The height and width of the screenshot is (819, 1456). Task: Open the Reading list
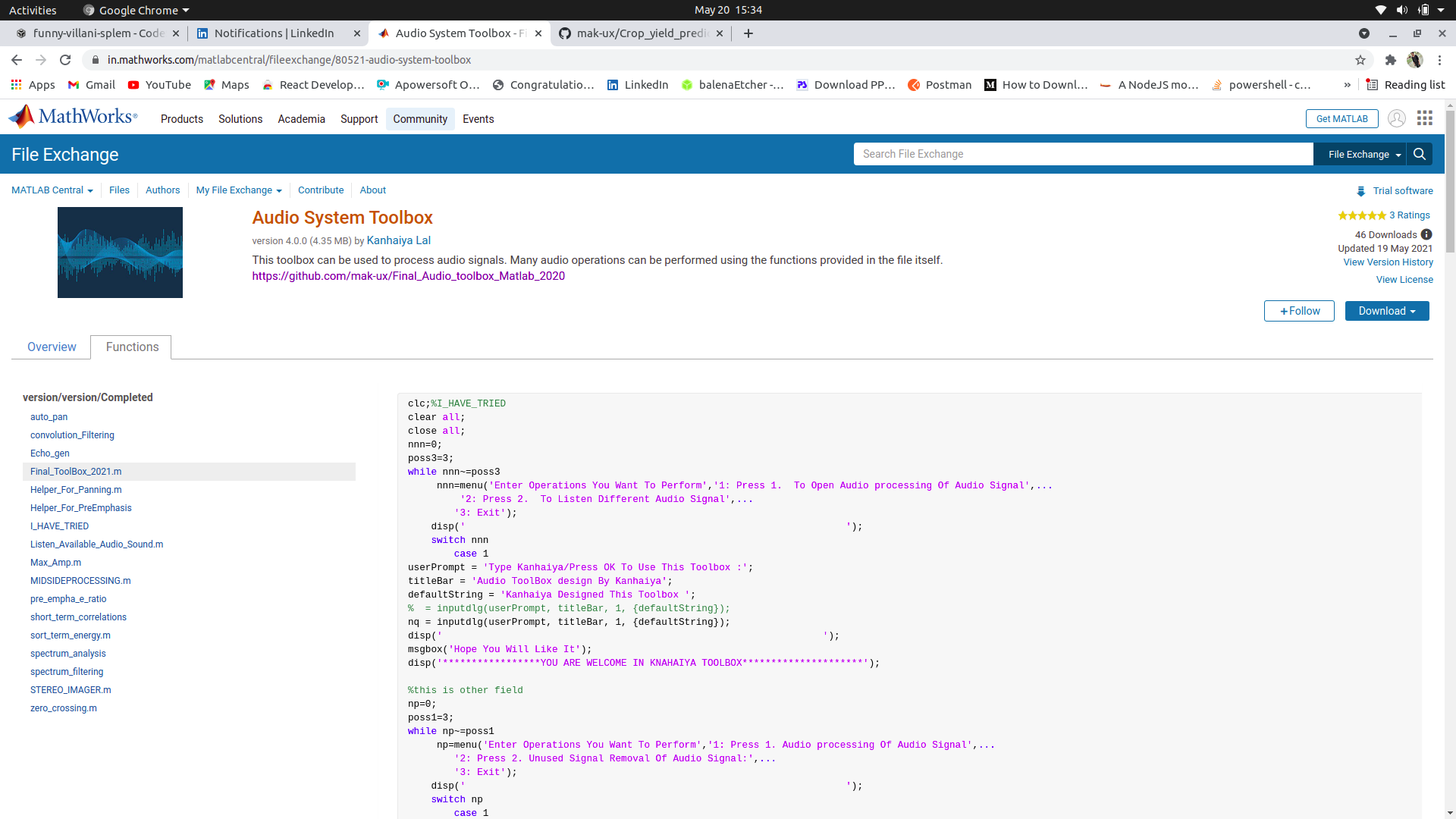[x=1405, y=85]
